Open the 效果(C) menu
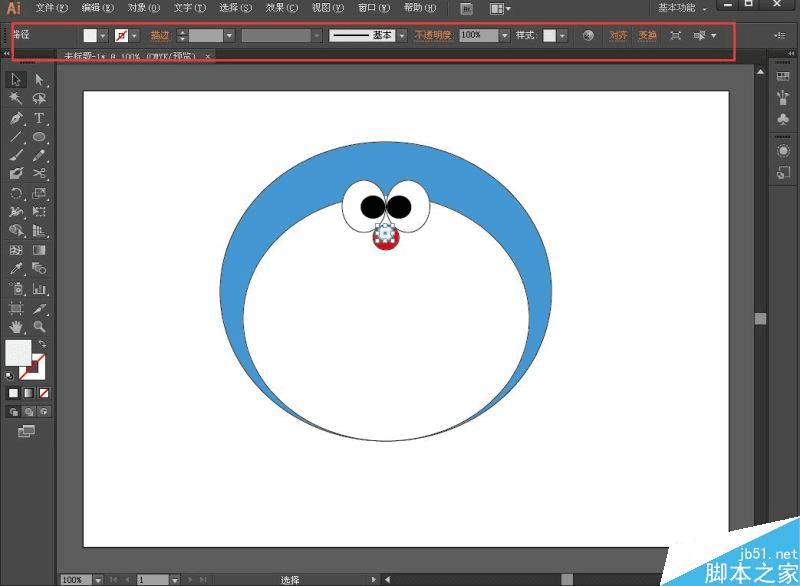The height and width of the screenshot is (586, 800). tap(281, 8)
